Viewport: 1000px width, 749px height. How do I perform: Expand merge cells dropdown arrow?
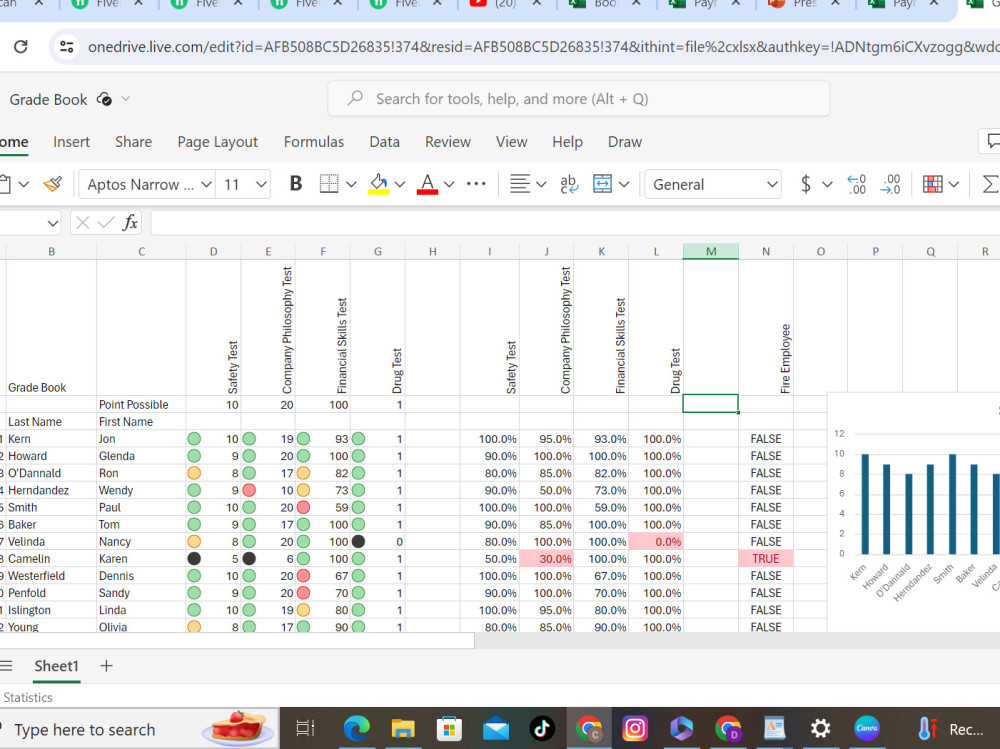[x=624, y=184]
